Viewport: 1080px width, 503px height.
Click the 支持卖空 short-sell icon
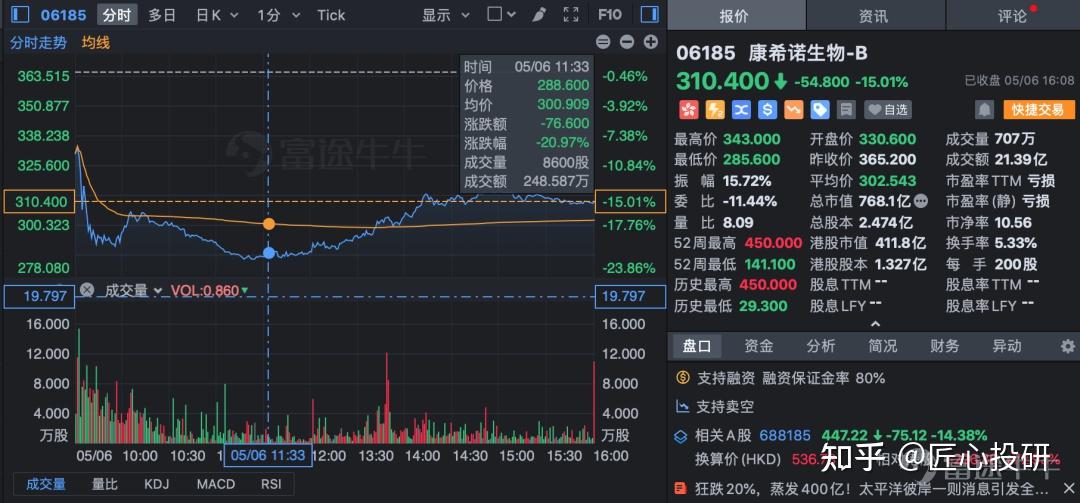pyautogui.click(x=683, y=407)
